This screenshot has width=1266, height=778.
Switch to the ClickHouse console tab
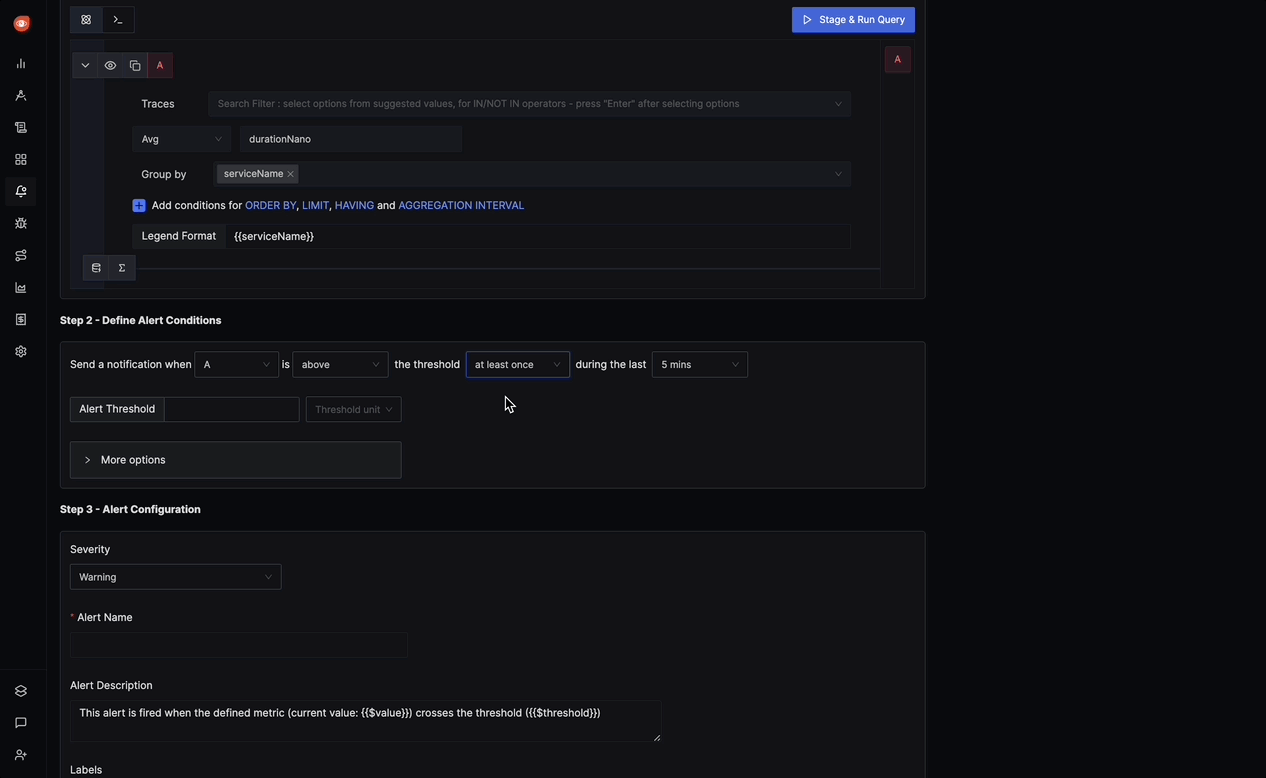(118, 19)
